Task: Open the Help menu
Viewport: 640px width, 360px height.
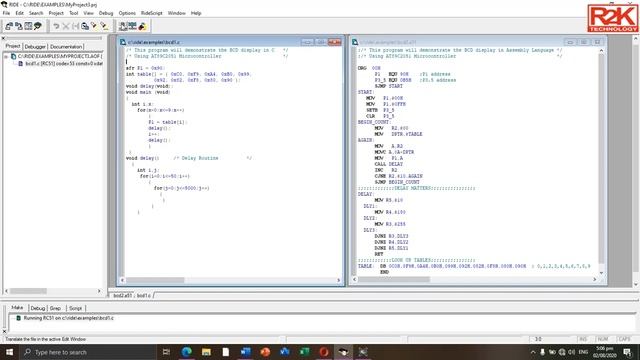Action: click(x=196, y=13)
